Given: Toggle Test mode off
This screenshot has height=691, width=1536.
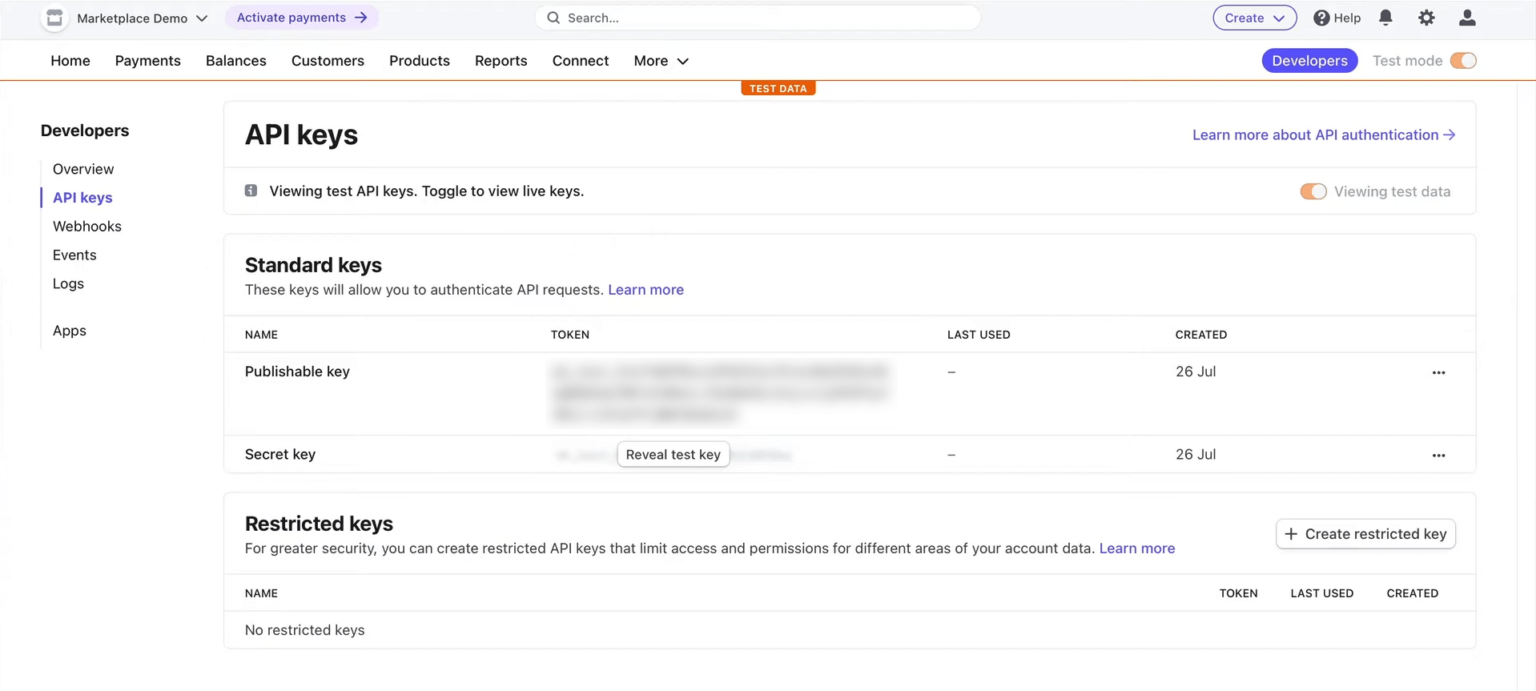Looking at the screenshot, I should pos(1464,60).
